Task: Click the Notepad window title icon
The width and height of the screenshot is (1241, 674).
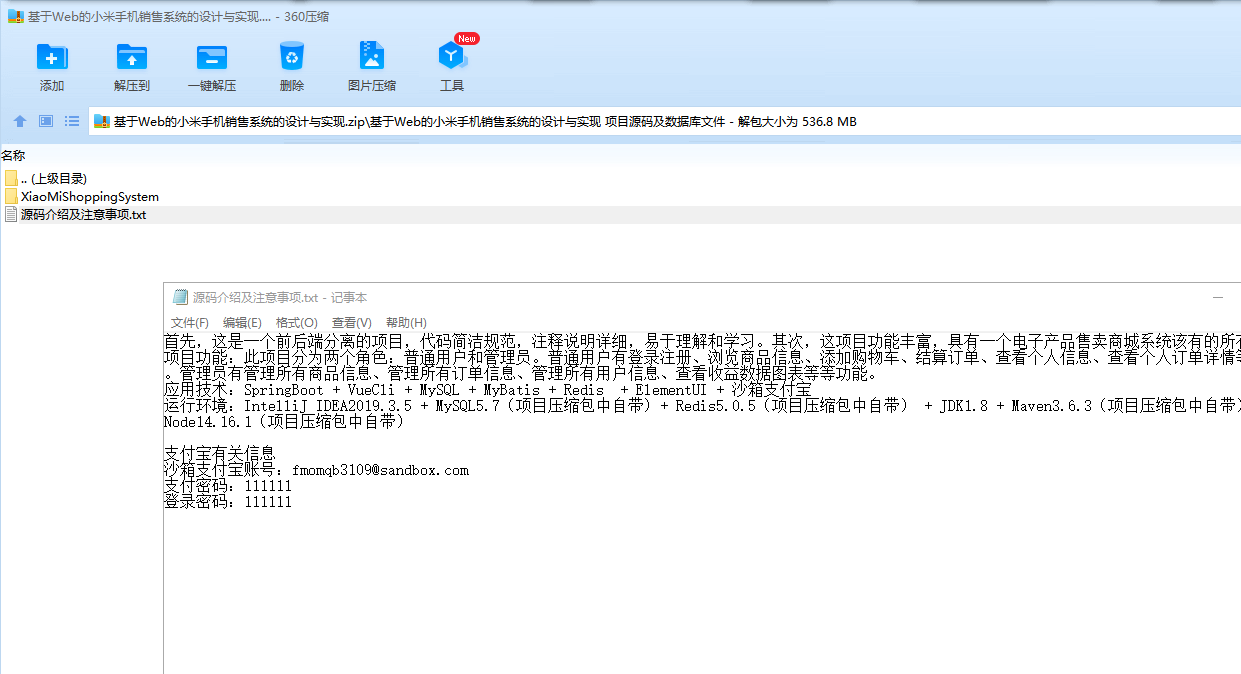Action: point(180,297)
